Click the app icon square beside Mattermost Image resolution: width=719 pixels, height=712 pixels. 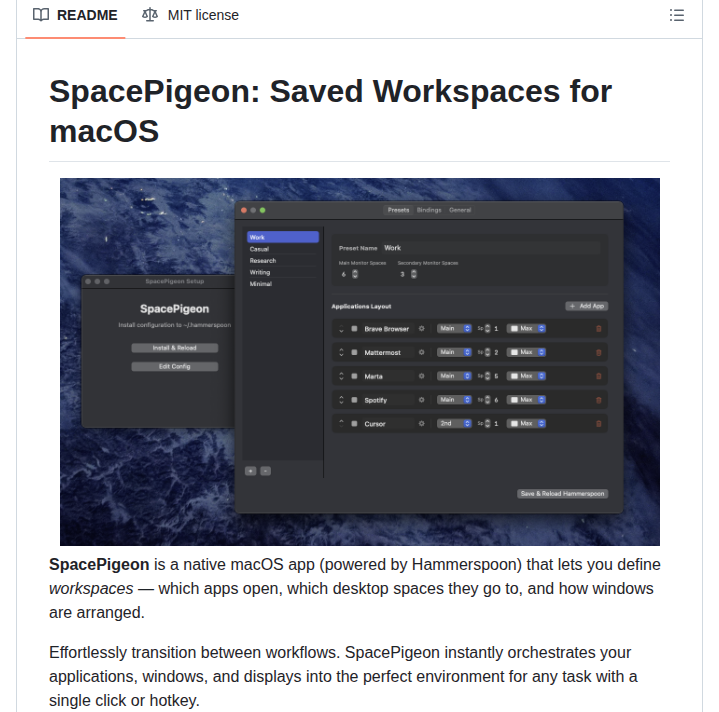[x=354, y=353]
